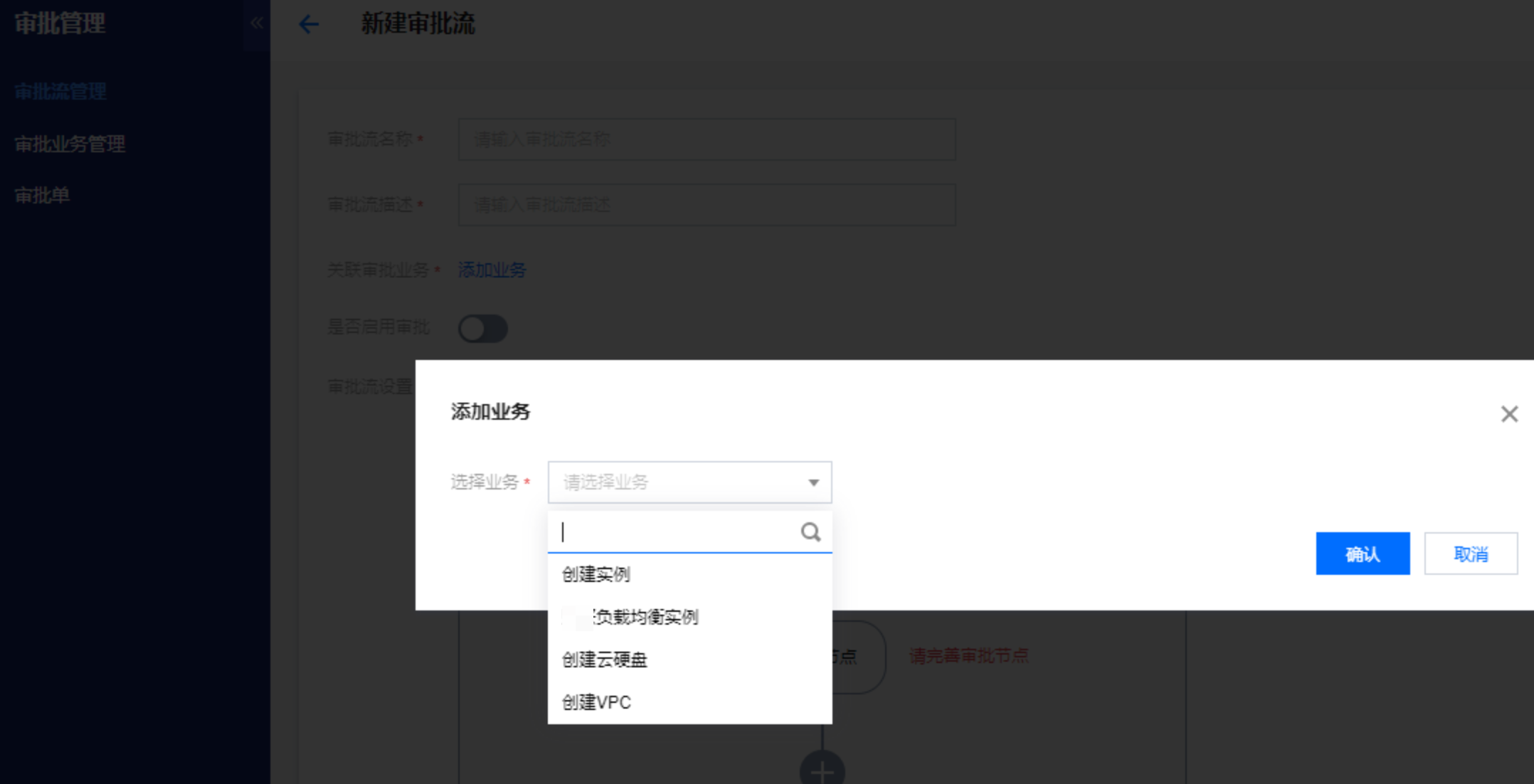
Task: Focus the dropdown search input field
Action: coord(676,532)
